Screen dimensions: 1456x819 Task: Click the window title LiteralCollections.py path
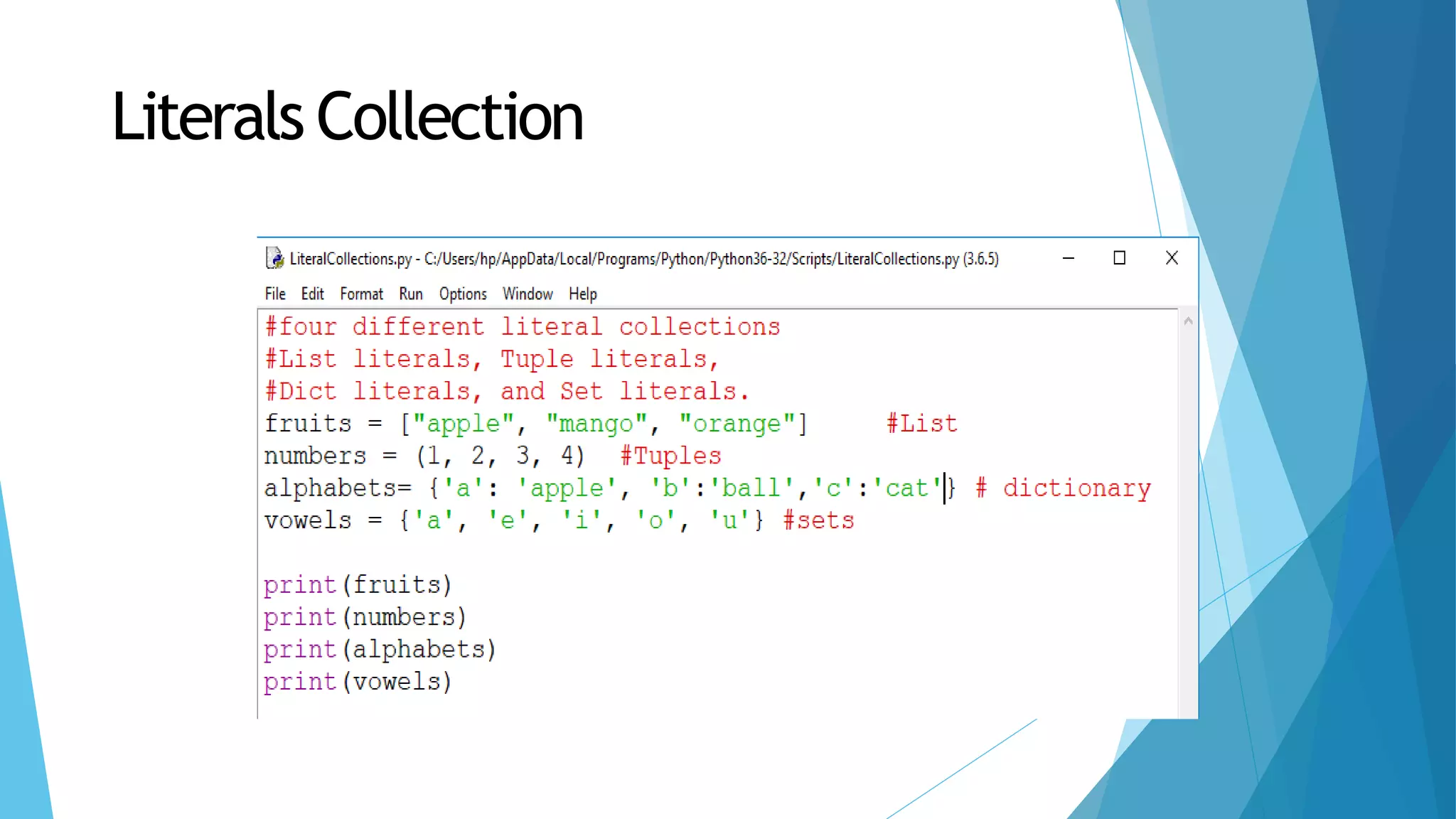(644, 259)
